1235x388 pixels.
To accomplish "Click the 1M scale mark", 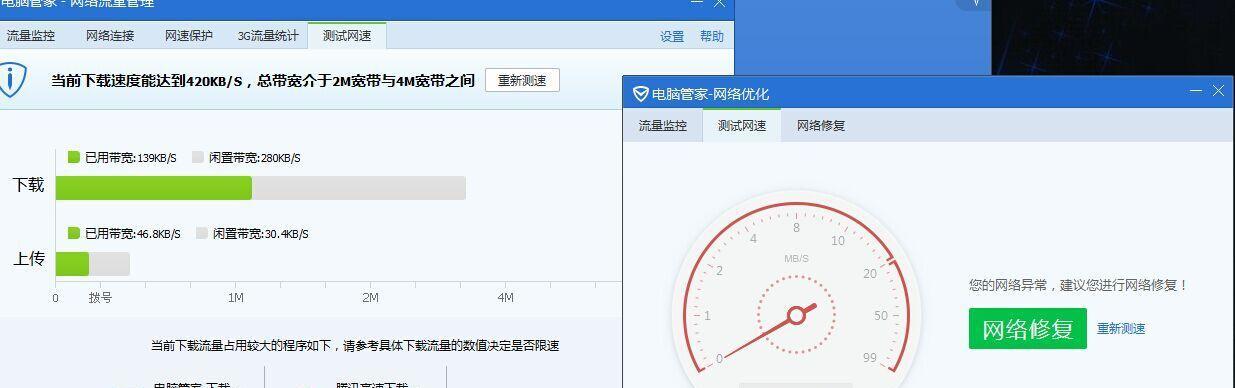I will point(236,298).
